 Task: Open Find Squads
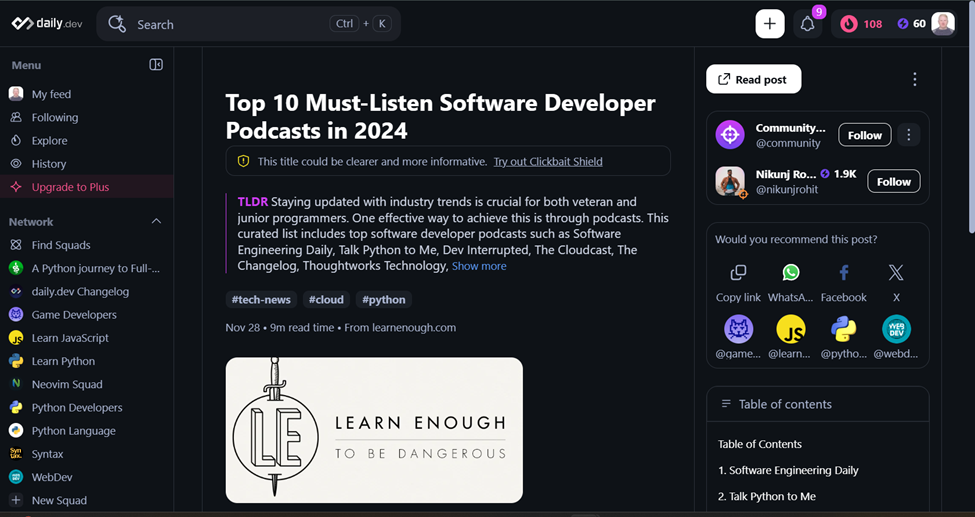pyautogui.click(x=87, y=245)
